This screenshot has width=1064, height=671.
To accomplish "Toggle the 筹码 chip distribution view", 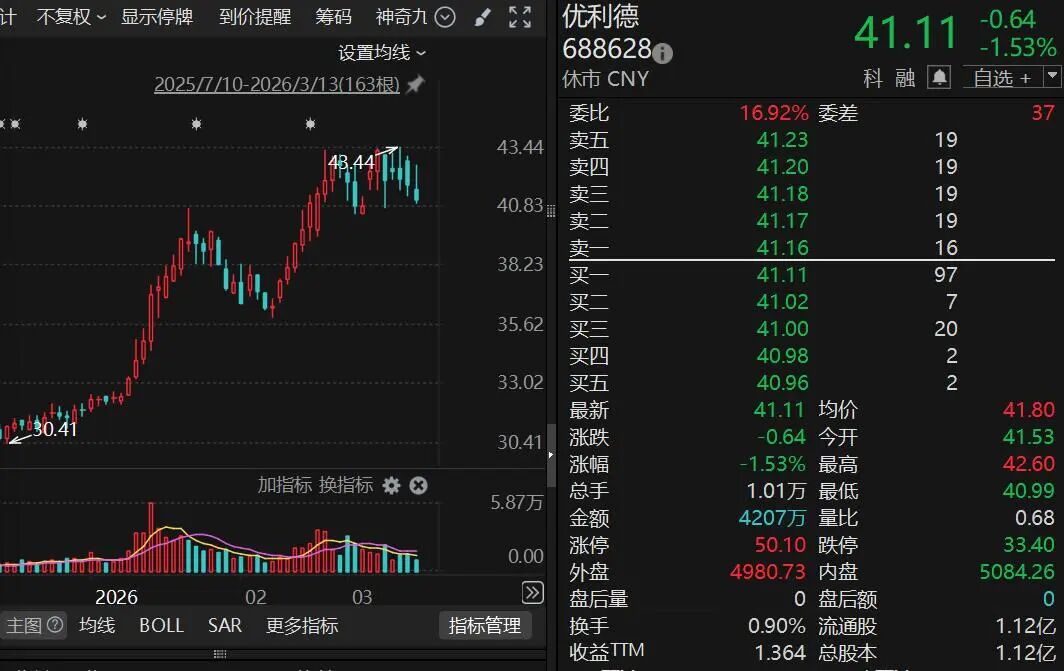I will tap(333, 17).
